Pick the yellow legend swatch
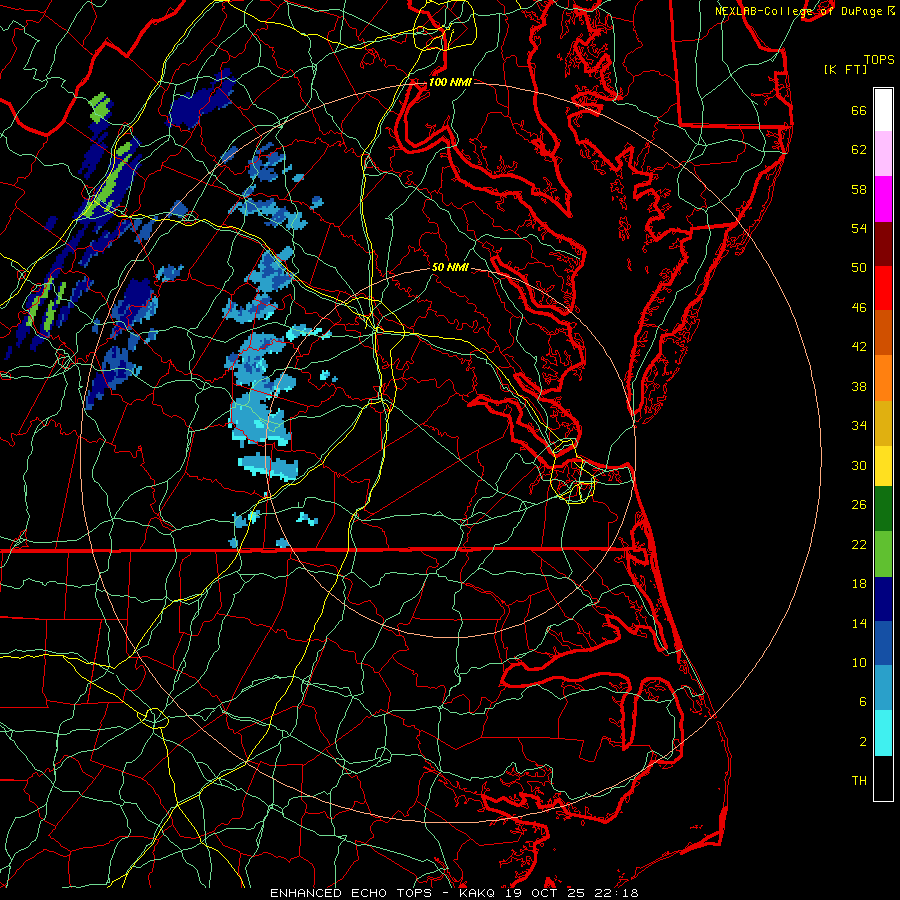This screenshot has height=900, width=900. coord(883,466)
